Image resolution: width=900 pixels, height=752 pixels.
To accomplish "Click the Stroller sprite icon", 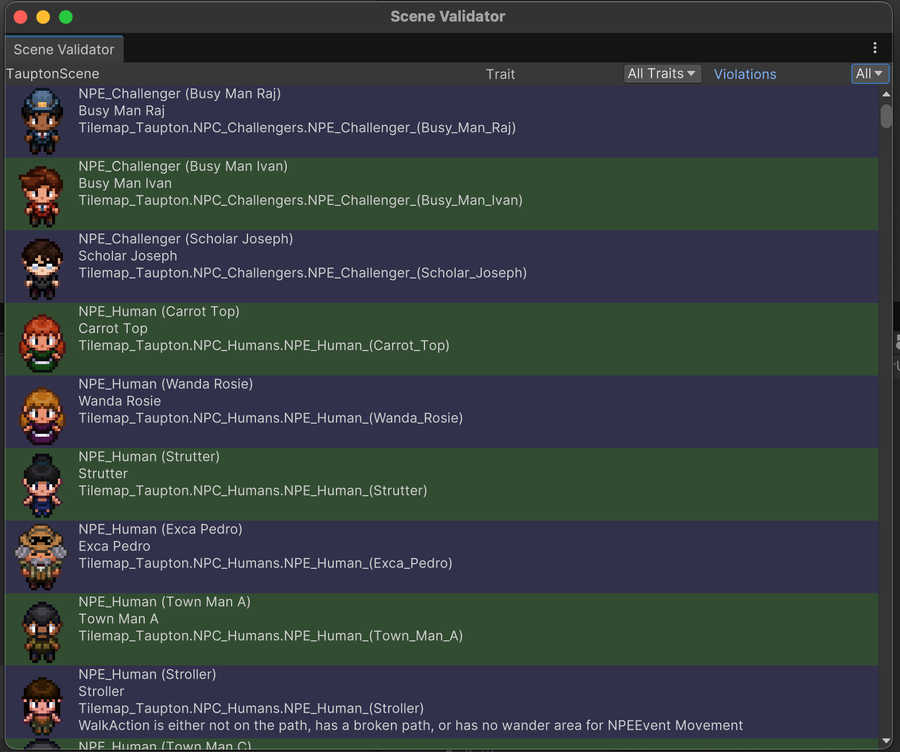I will (x=41, y=706).
